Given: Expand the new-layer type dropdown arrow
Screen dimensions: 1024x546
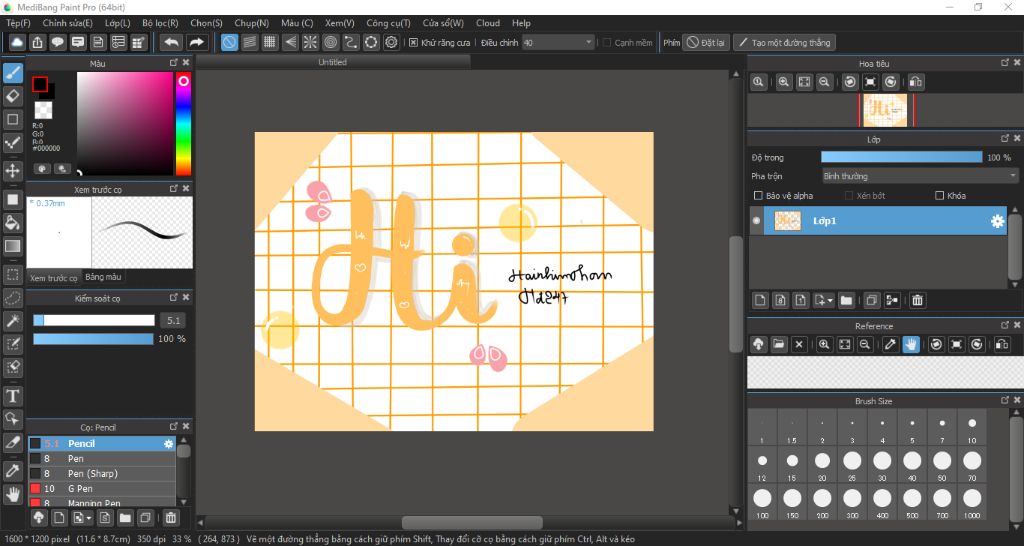Looking at the screenshot, I should tap(830, 300).
